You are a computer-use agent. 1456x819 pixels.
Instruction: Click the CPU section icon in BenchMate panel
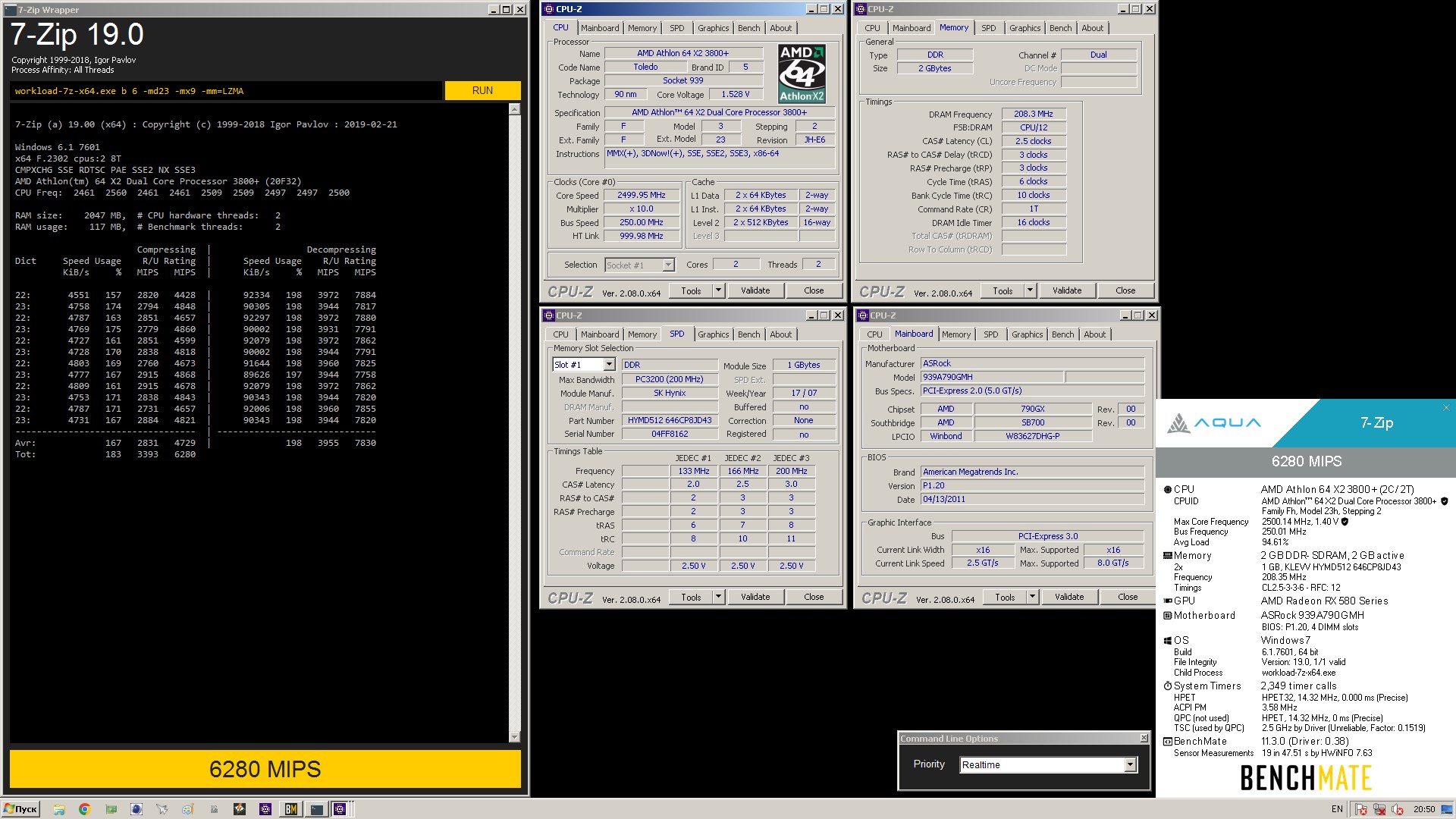click(1168, 490)
